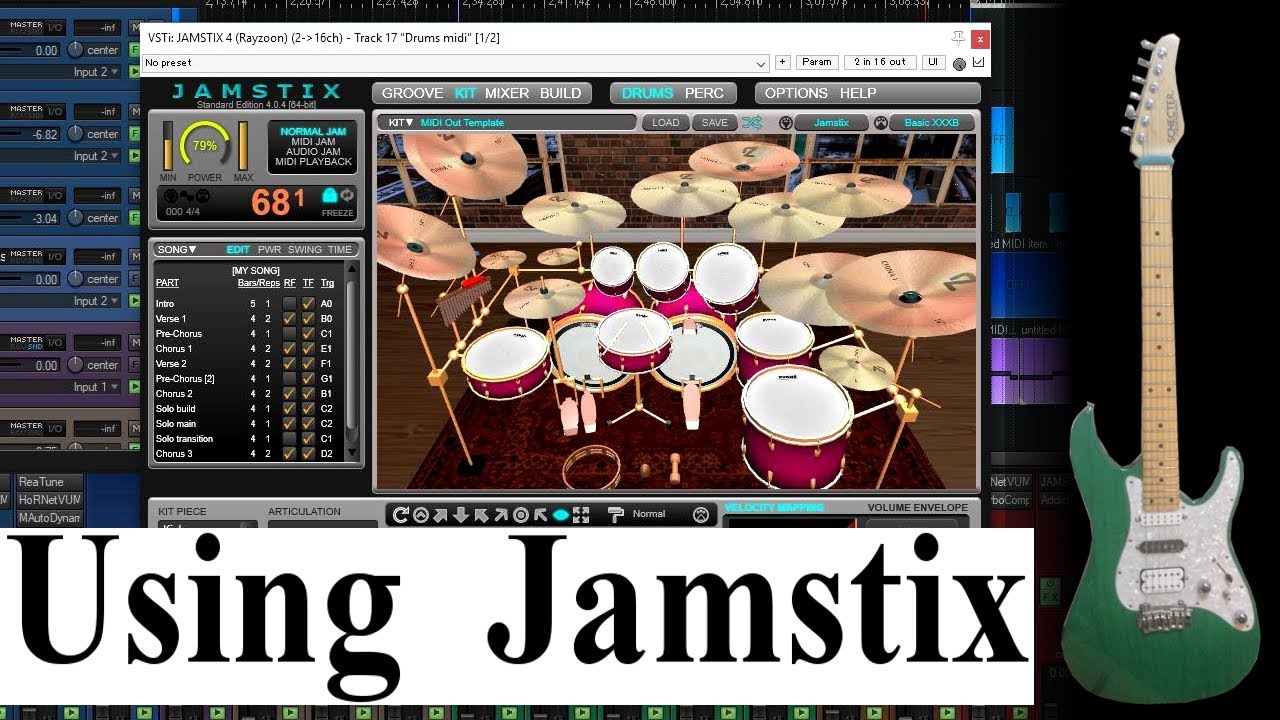The image size is (1280, 720).
Task: Click the Param button
Action: 817,62
